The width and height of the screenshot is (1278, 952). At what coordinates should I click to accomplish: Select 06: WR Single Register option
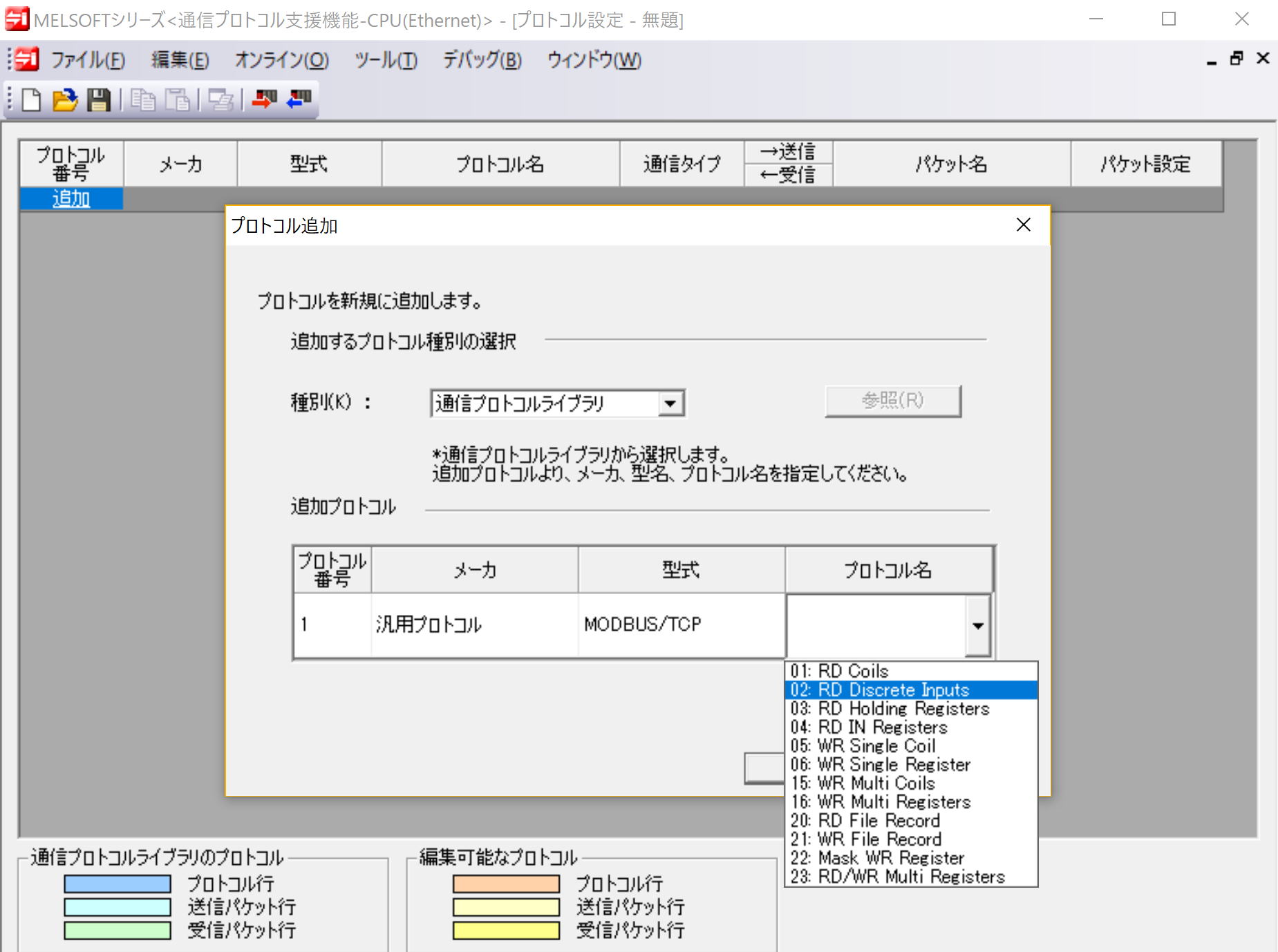(x=911, y=764)
